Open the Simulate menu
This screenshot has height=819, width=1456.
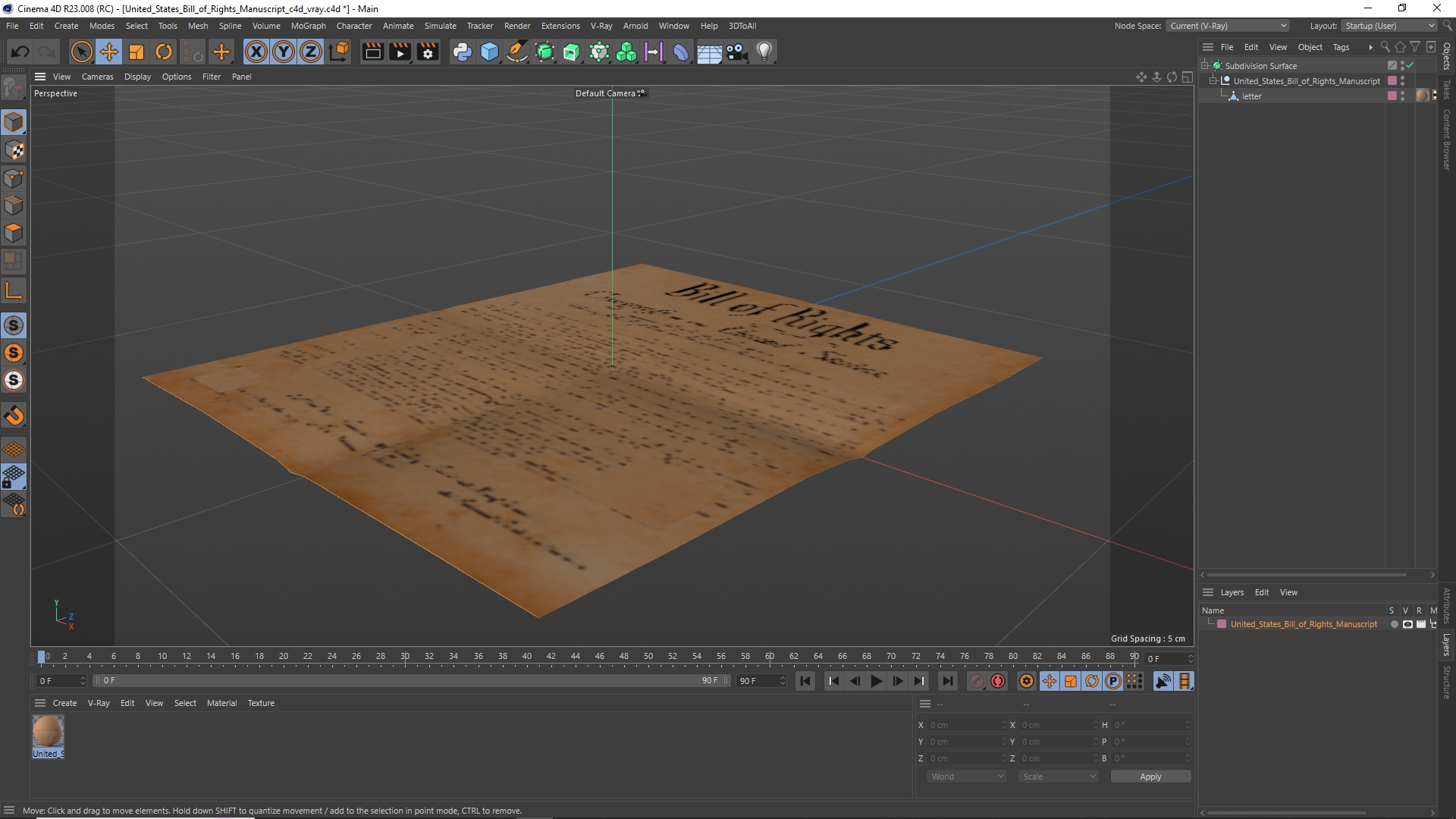point(441,26)
